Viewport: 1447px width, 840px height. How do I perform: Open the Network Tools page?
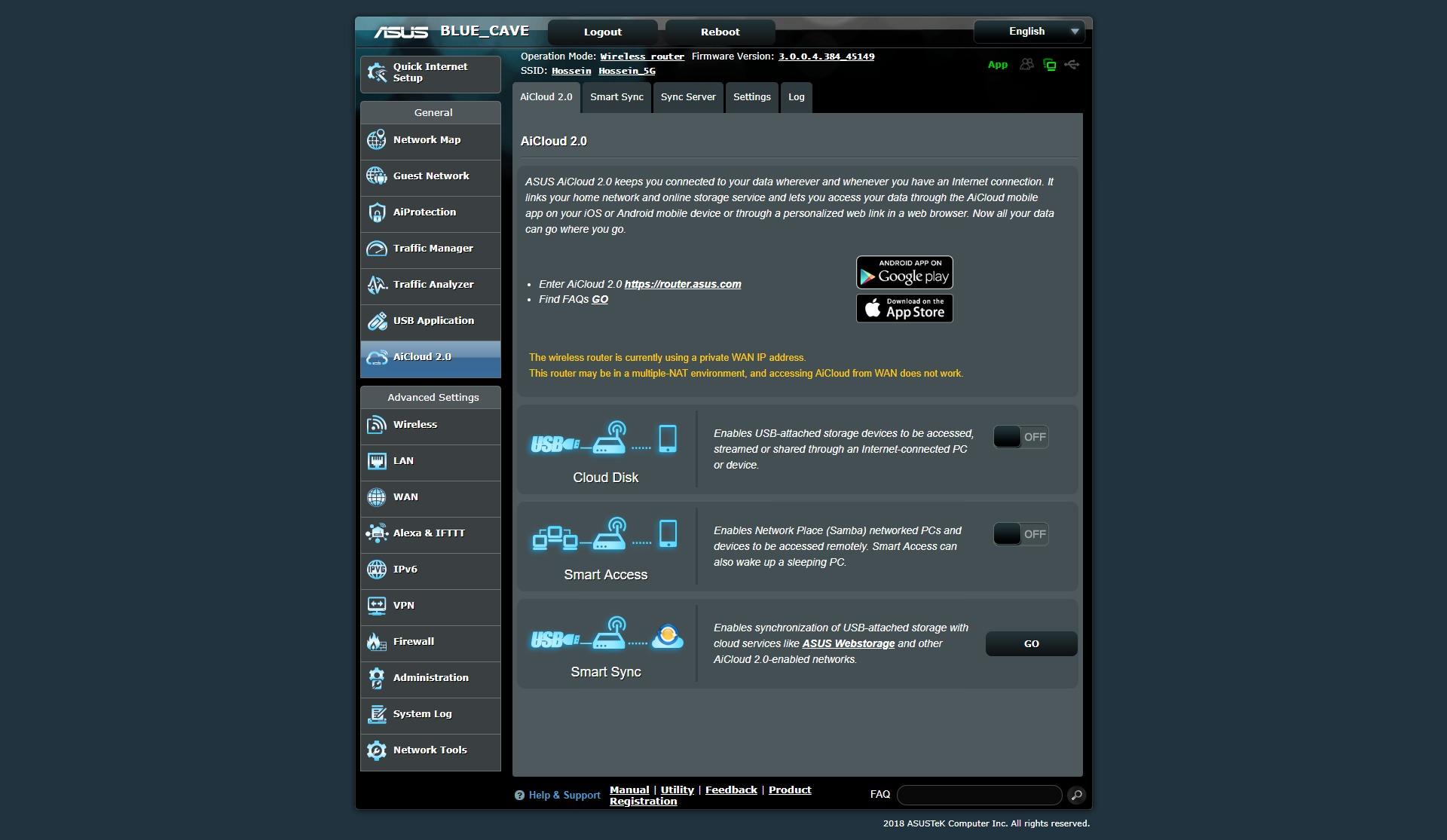click(430, 750)
